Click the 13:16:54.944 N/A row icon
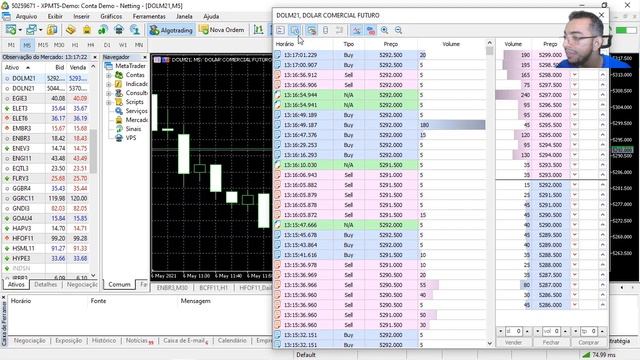 pos(278,95)
